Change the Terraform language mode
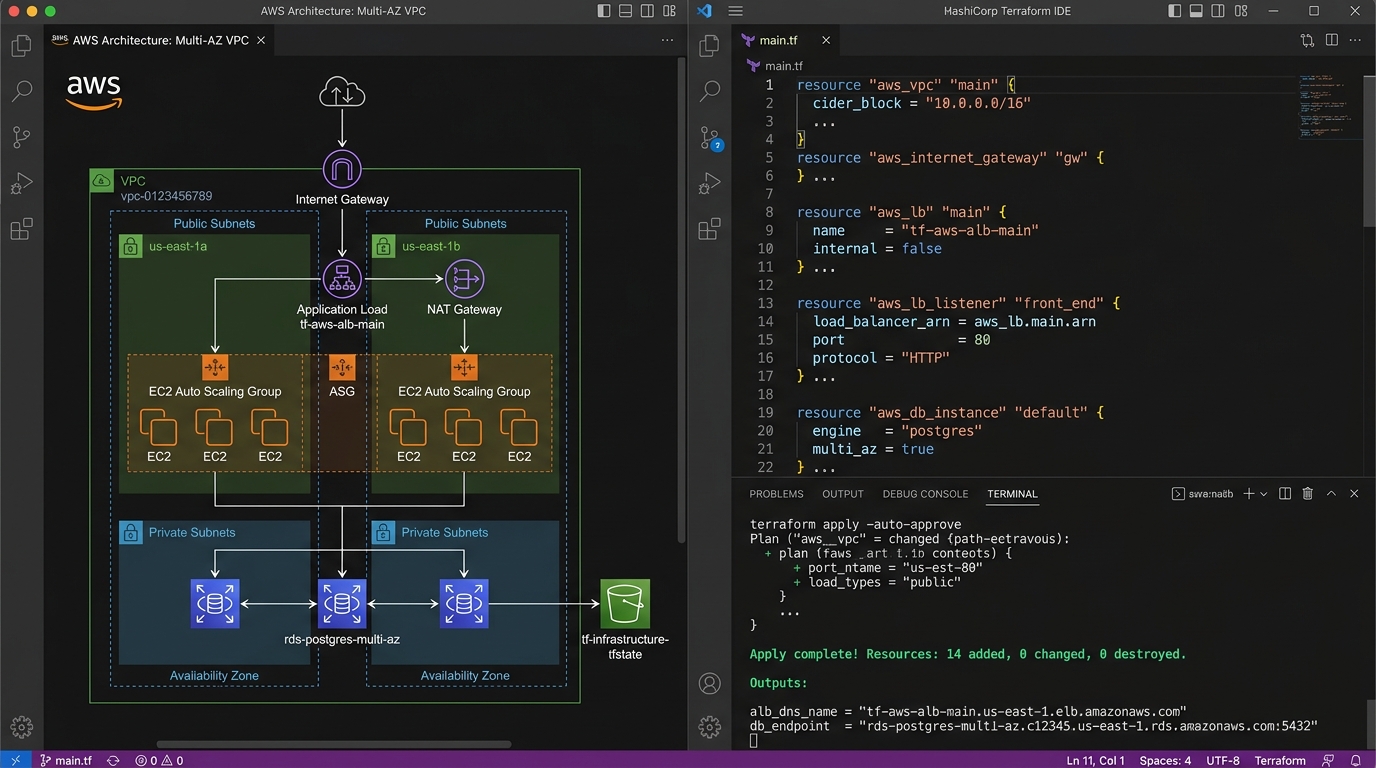Screen dimensions: 1376x768 pos(1280,760)
